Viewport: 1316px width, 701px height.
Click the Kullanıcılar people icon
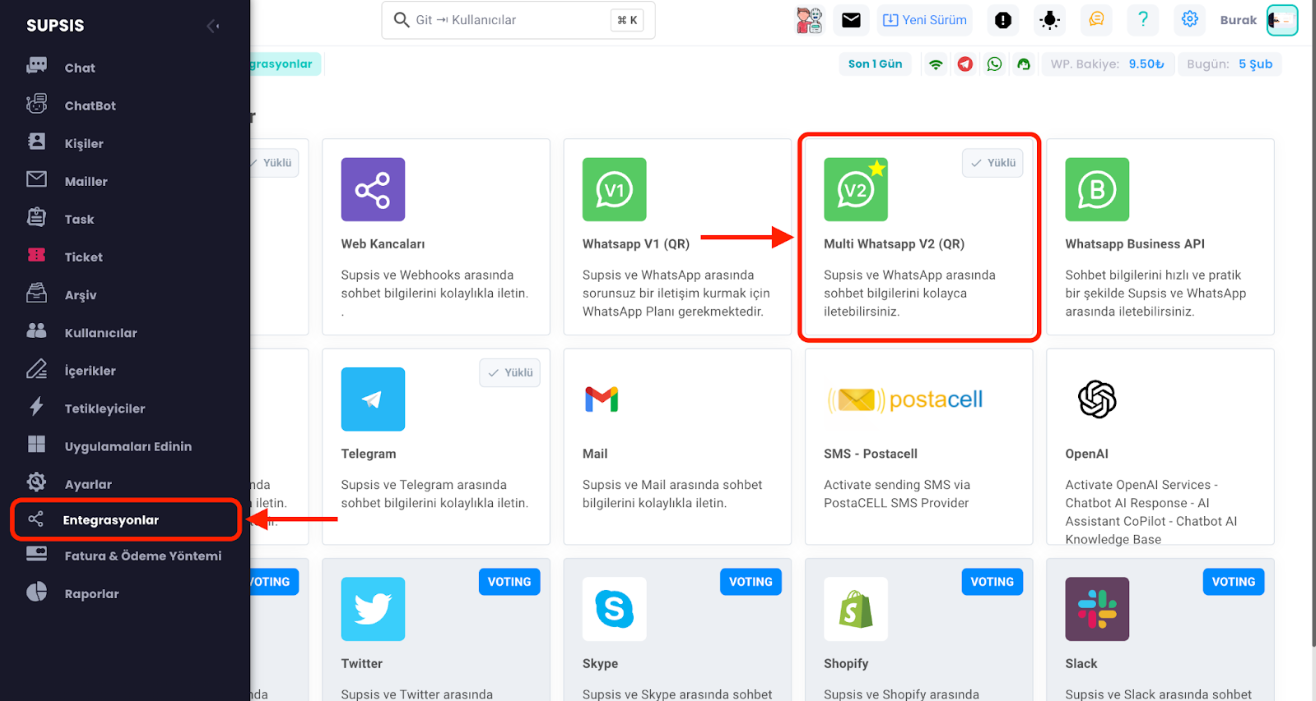tap(37, 331)
